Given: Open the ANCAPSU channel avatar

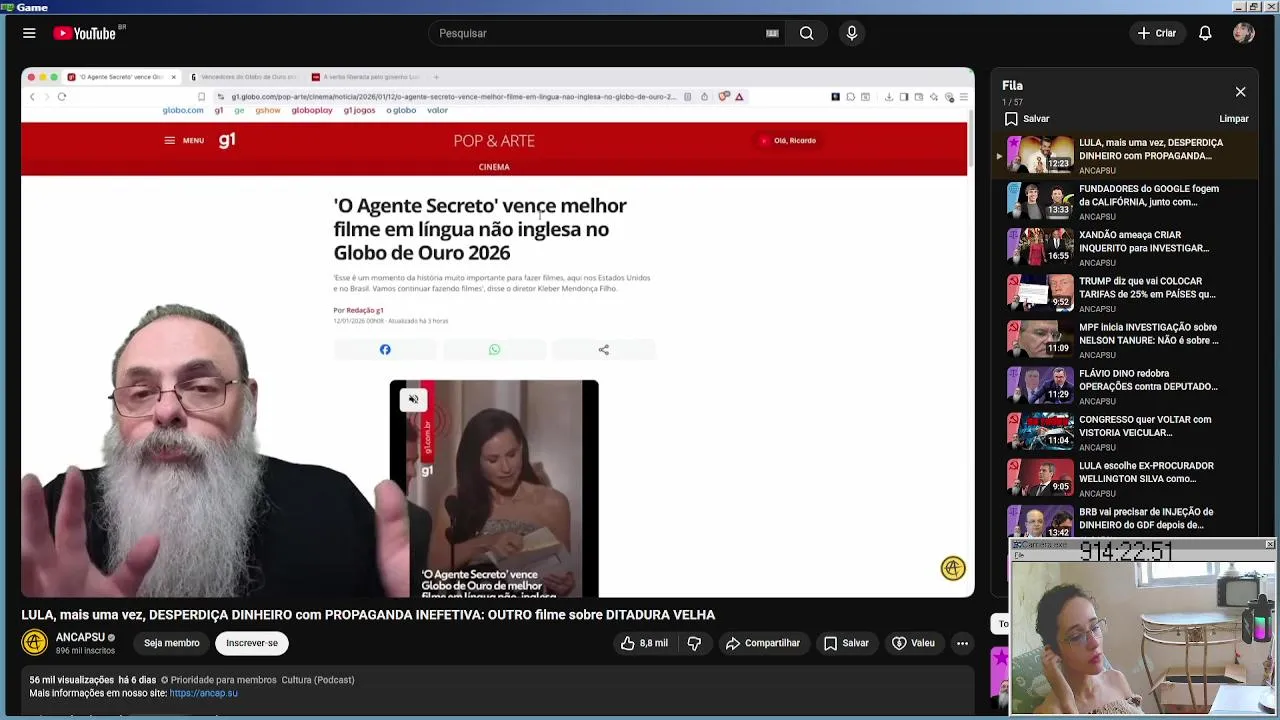Looking at the screenshot, I should tap(35, 643).
